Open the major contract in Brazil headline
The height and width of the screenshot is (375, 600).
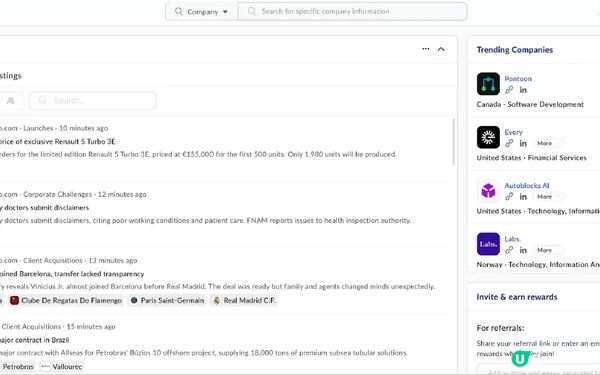[x=34, y=340]
